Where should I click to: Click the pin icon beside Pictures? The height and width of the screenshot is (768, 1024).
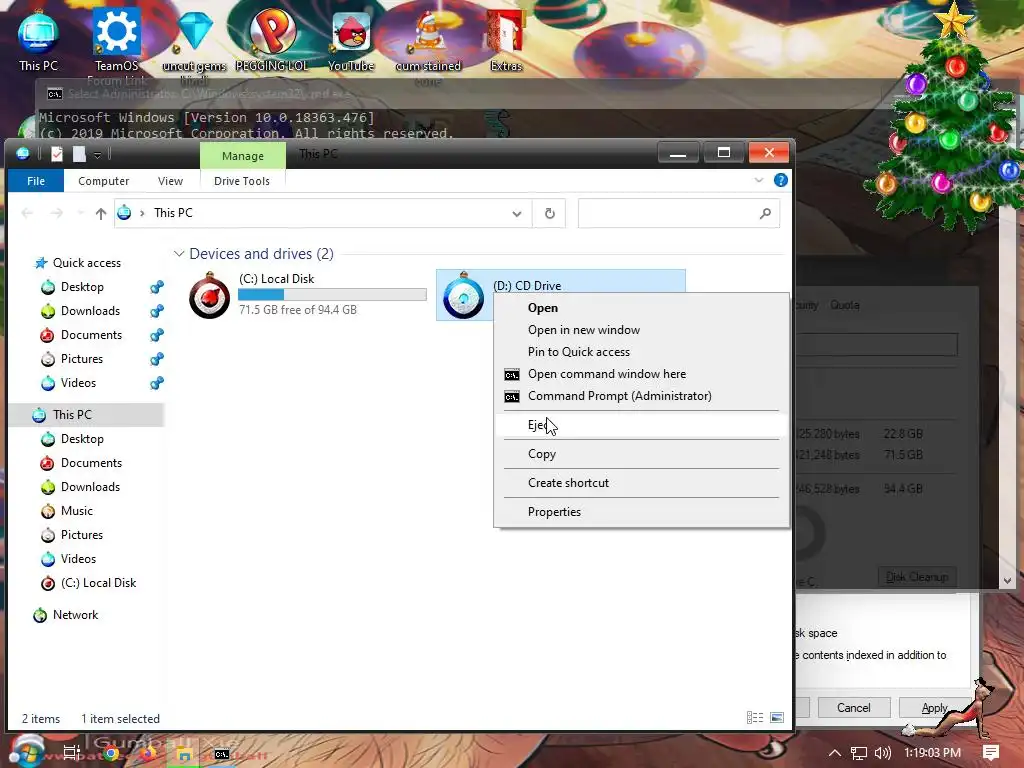pyautogui.click(x=157, y=359)
